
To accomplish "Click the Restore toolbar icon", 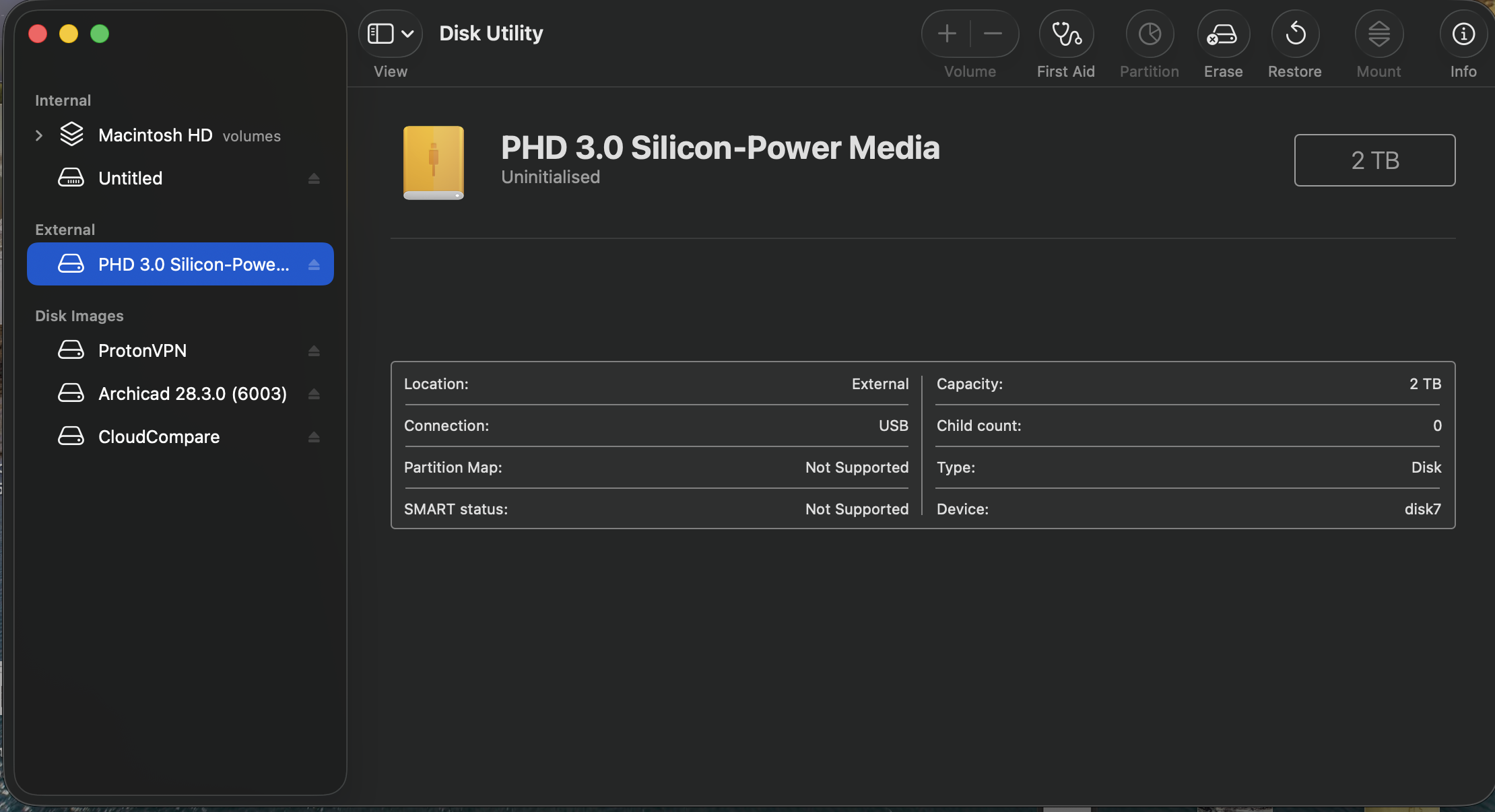I will (1294, 34).
